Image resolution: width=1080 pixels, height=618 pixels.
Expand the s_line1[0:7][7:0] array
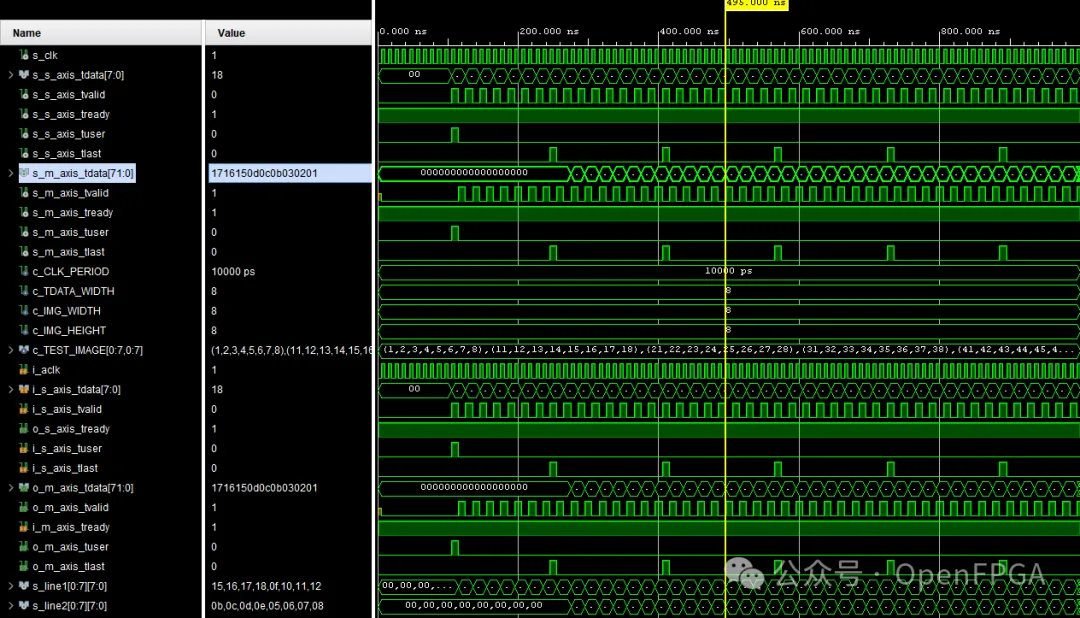point(10,586)
